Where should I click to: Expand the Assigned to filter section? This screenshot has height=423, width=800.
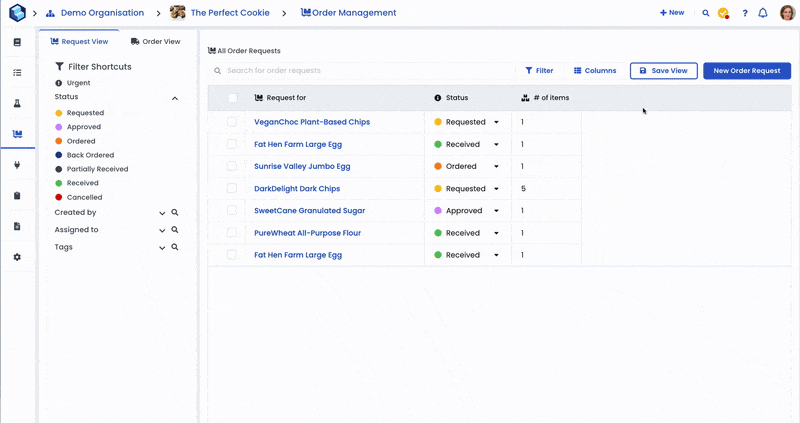[162, 230]
